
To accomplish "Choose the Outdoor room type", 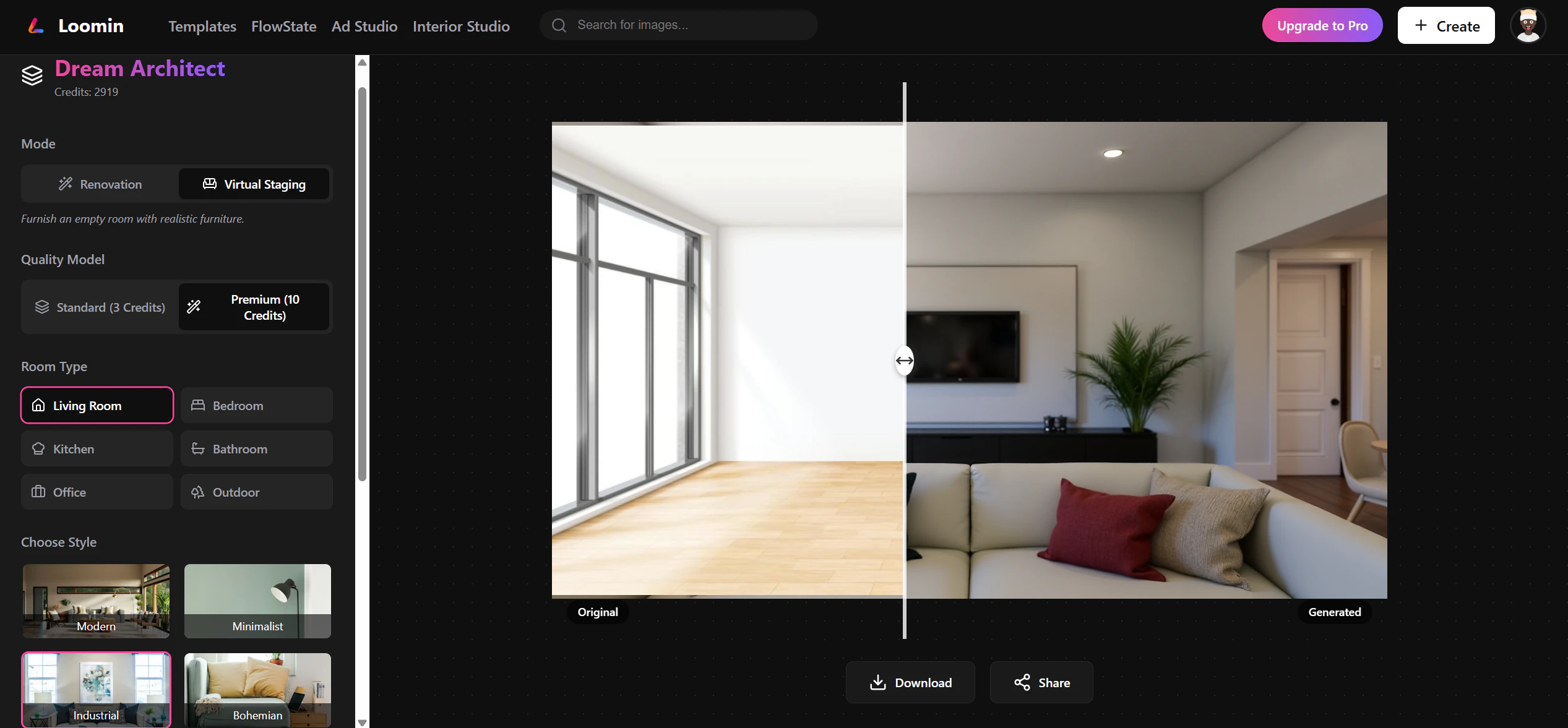I will pos(256,492).
